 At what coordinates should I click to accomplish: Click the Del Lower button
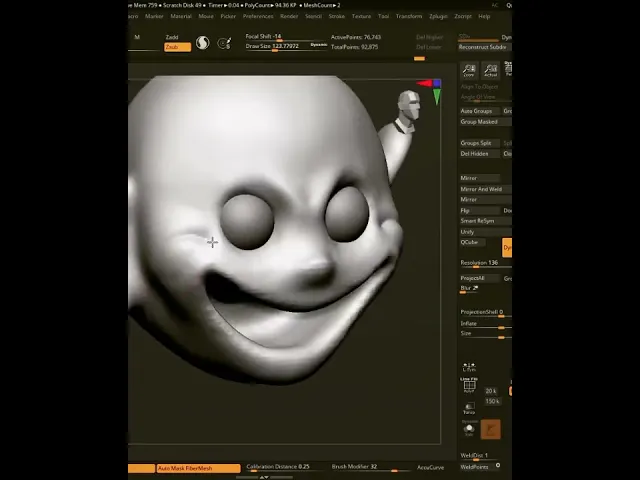(x=429, y=47)
